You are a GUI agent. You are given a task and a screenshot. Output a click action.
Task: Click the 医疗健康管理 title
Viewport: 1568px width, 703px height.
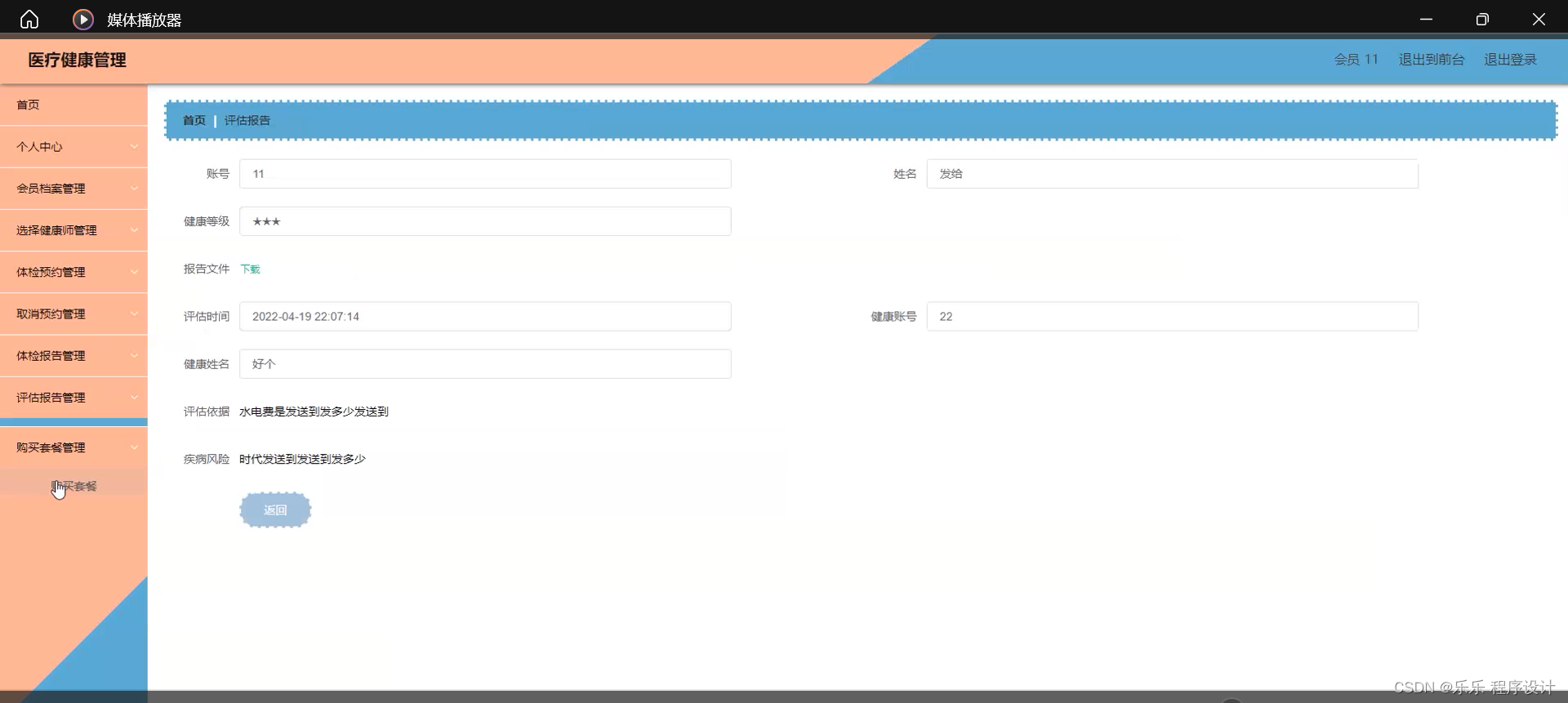[77, 60]
